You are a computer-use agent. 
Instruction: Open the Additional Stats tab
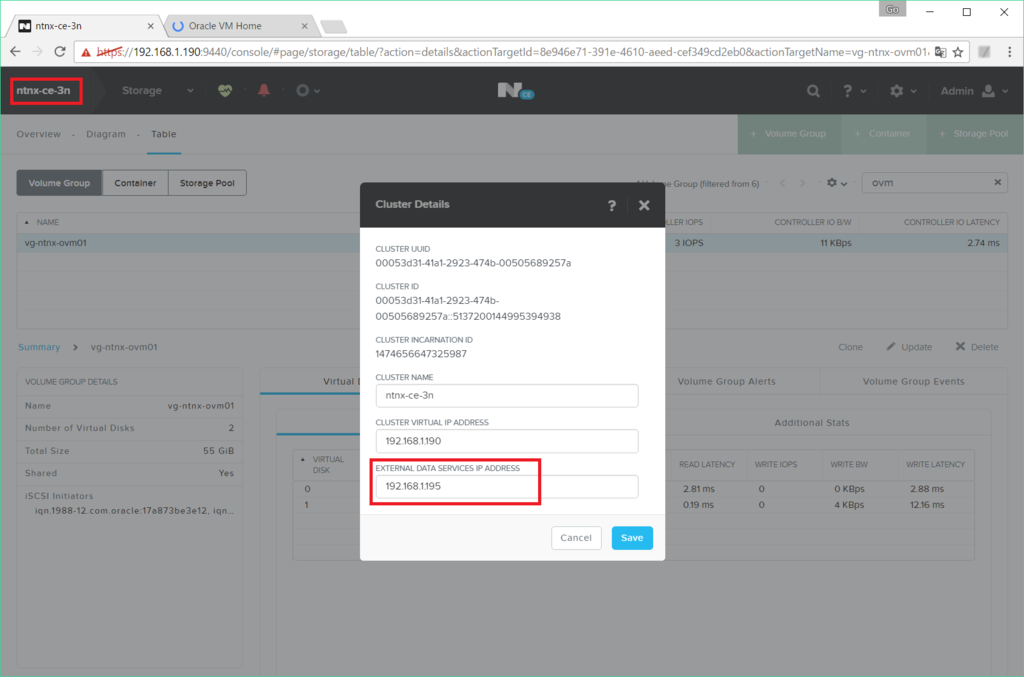812,422
